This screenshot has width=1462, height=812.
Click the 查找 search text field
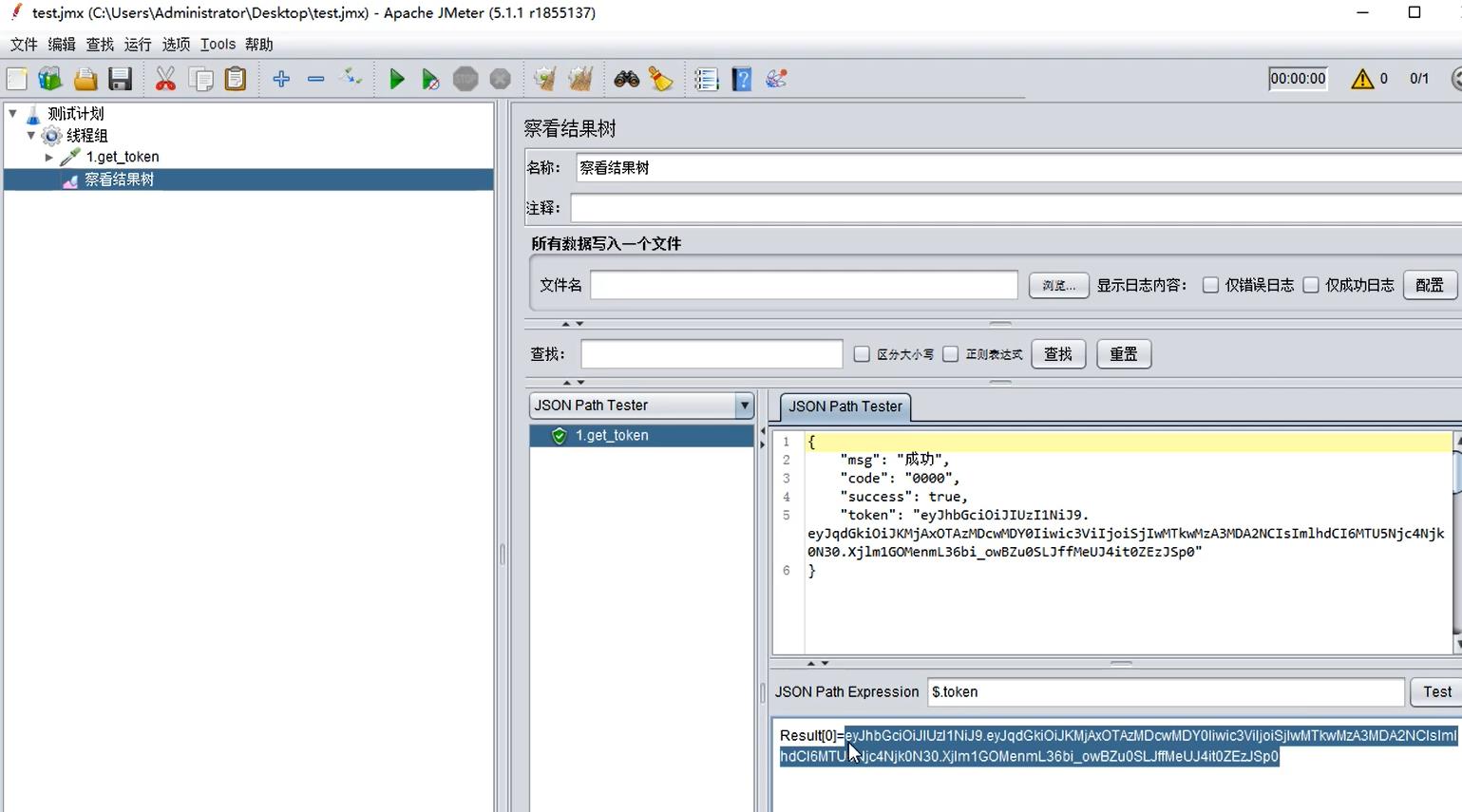(712, 354)
